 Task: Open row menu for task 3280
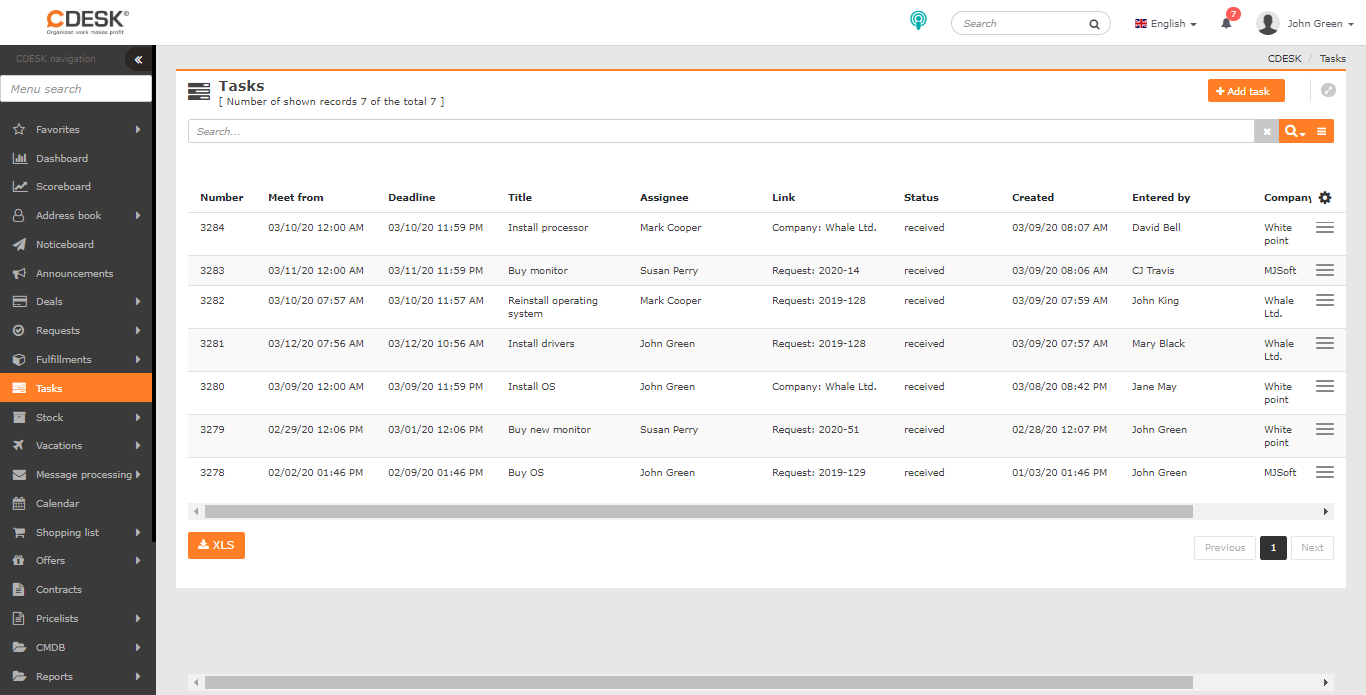point(1325,386)
